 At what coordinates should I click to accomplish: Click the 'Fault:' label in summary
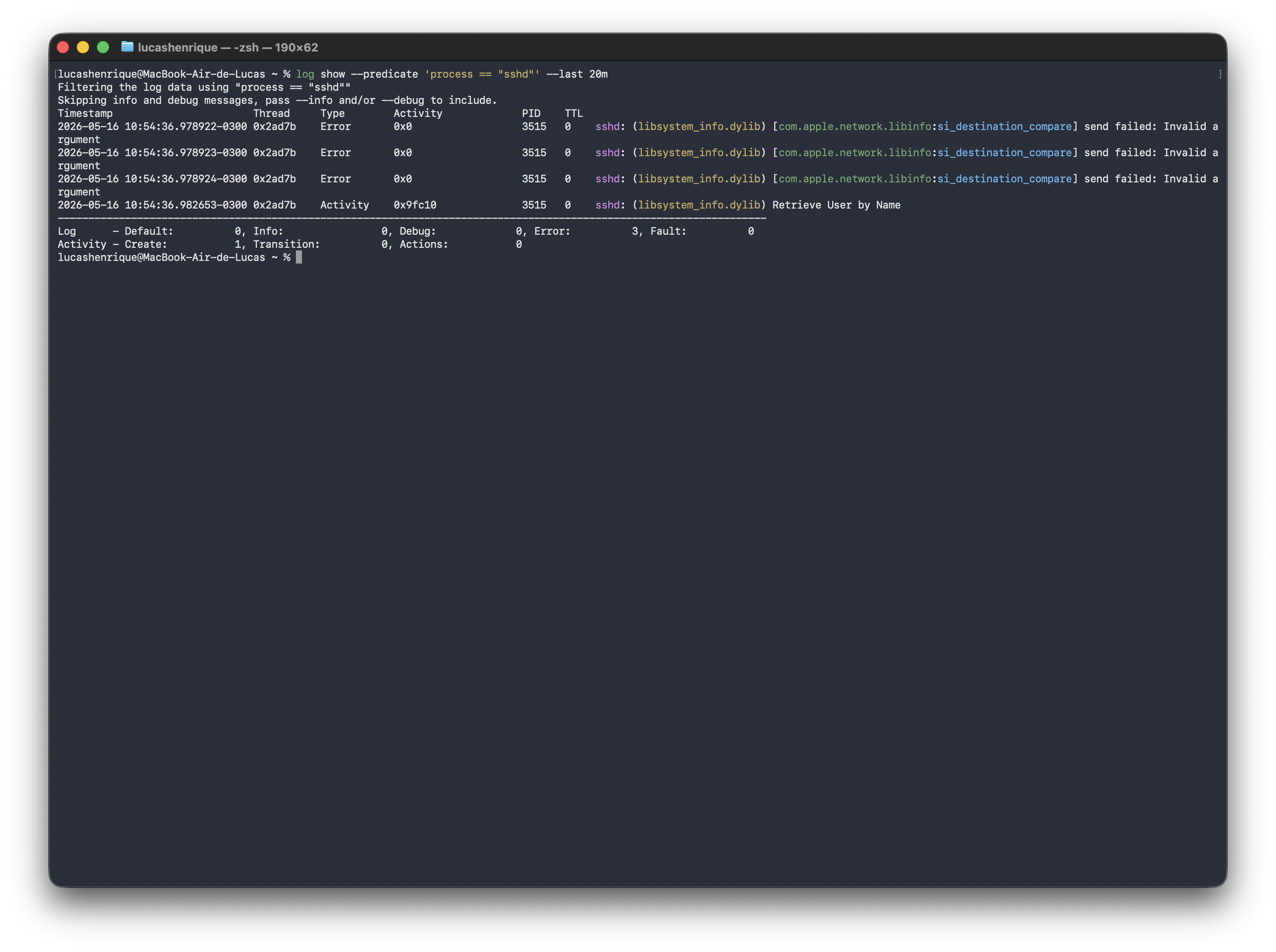669,231
